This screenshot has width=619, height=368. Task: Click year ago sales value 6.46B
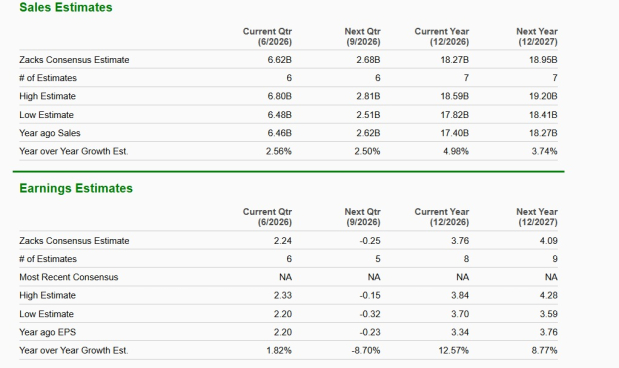279,133
